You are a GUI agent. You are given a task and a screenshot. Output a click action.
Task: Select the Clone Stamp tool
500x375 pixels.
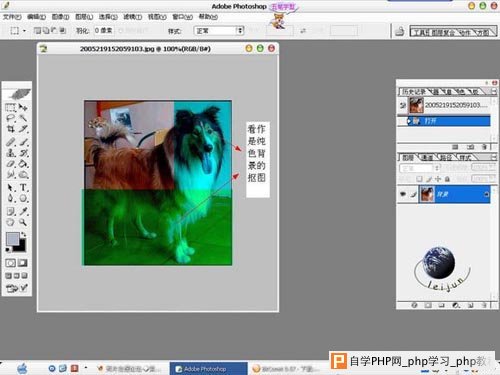(x=11, y=153)
